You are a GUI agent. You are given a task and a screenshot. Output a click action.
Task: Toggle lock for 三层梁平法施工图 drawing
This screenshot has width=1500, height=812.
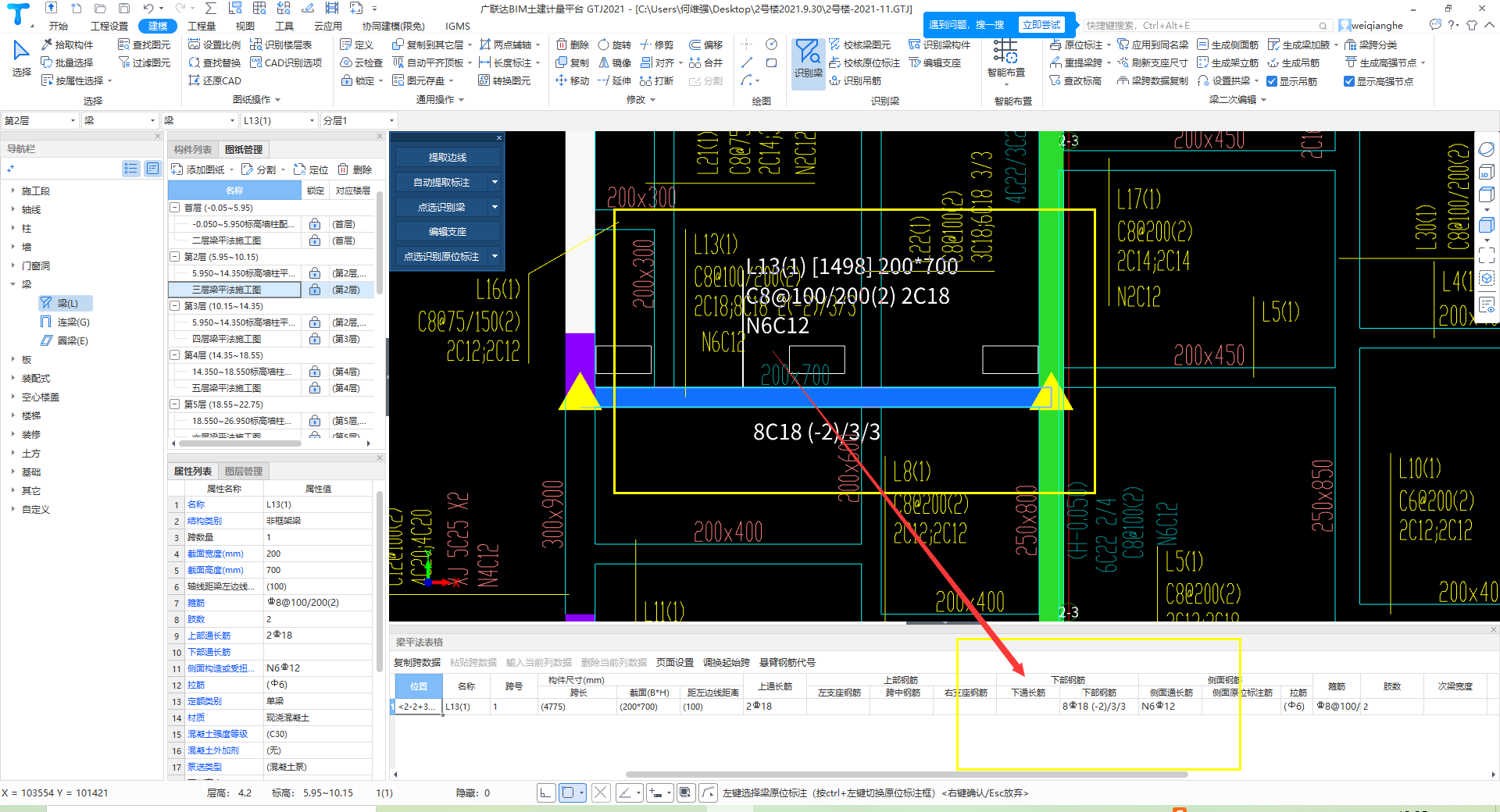coord(315,290)
